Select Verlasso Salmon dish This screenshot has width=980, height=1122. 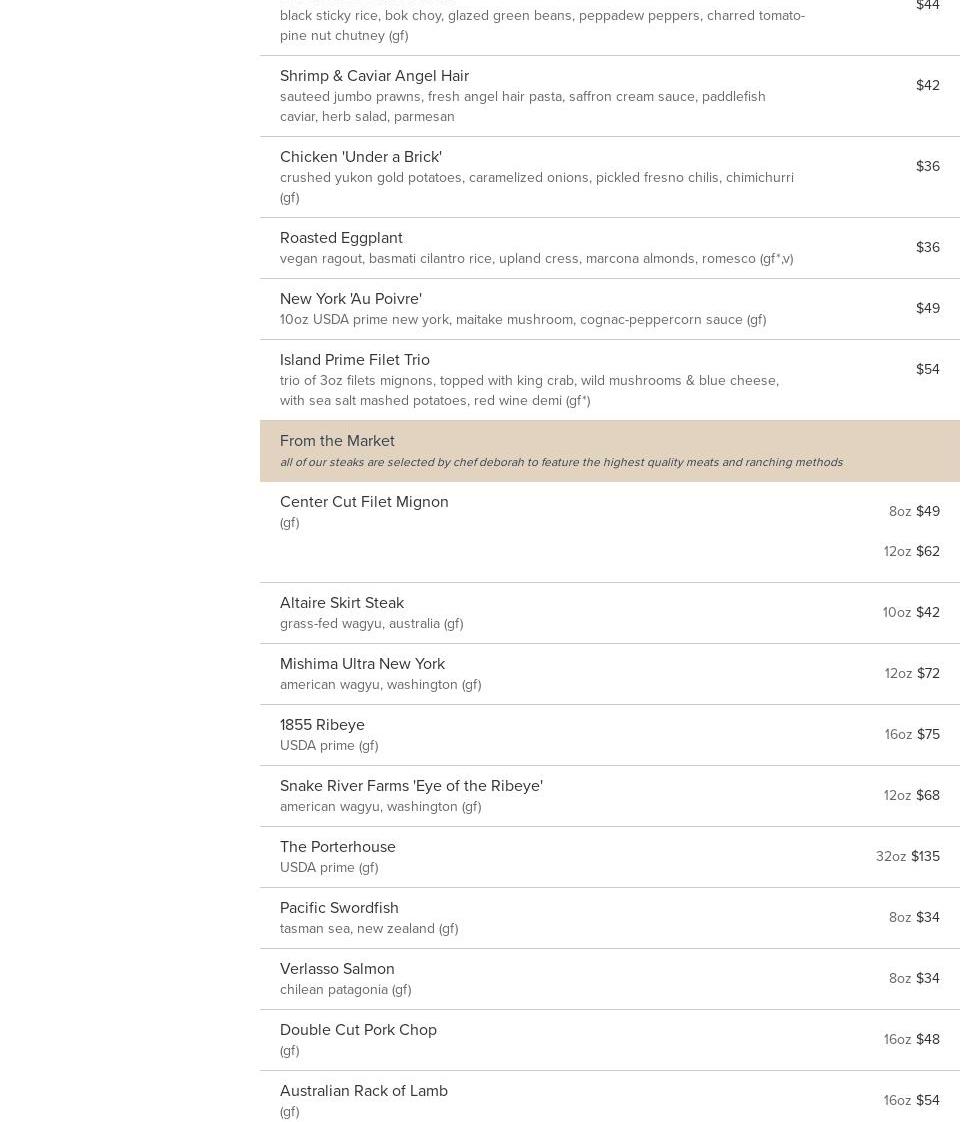(337, 969)
